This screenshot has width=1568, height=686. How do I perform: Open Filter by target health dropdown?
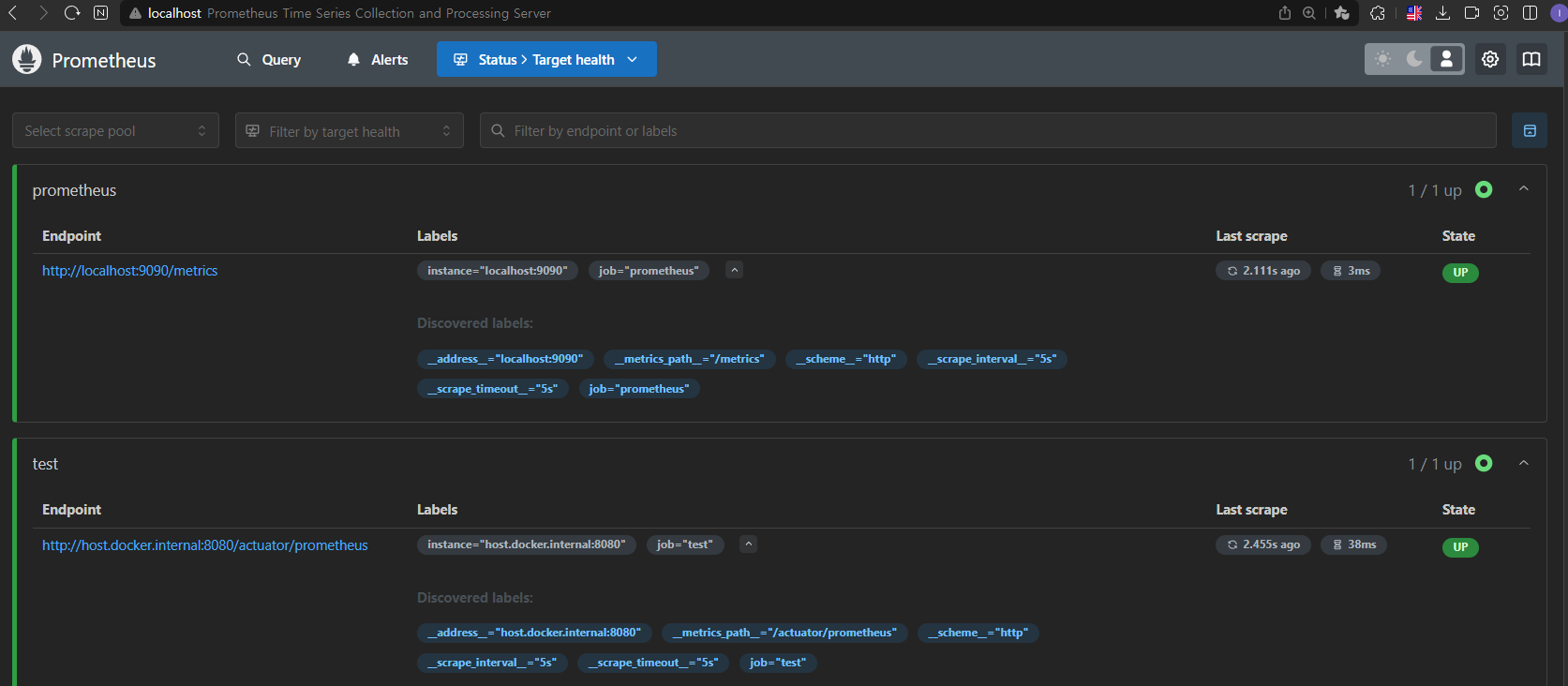click(349, 130)
